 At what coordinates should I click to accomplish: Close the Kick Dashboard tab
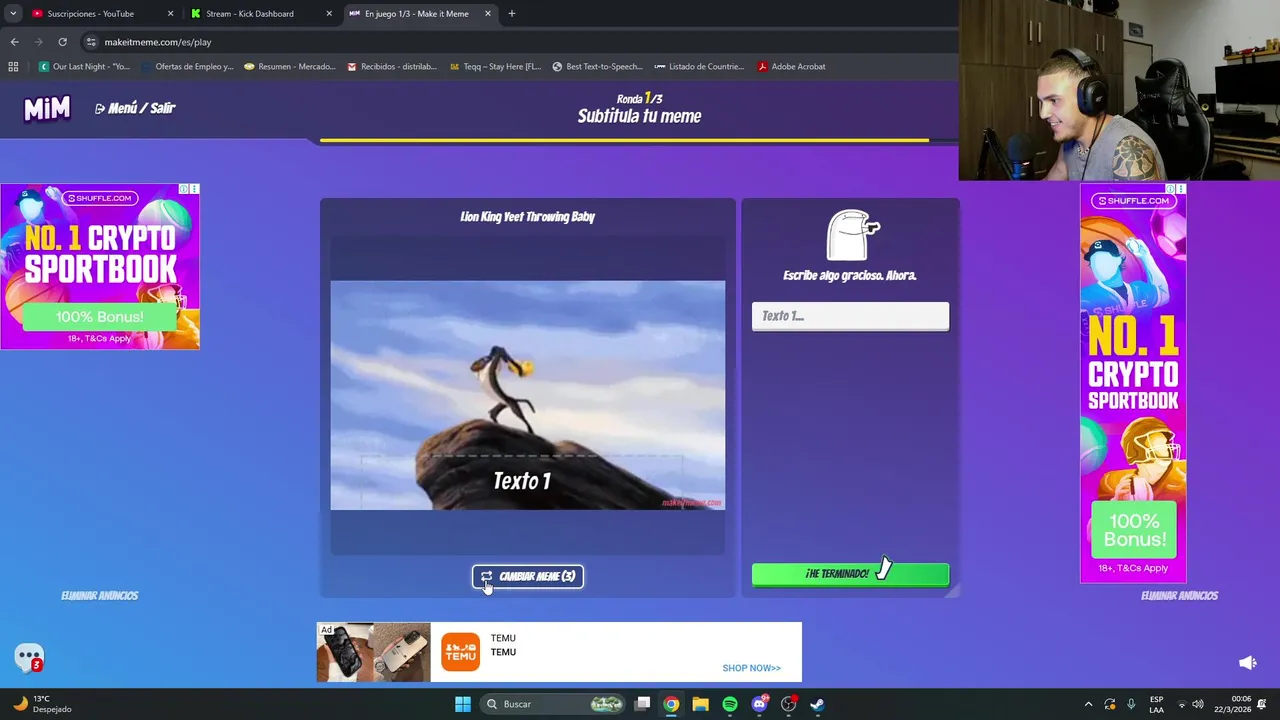[329, 14]
